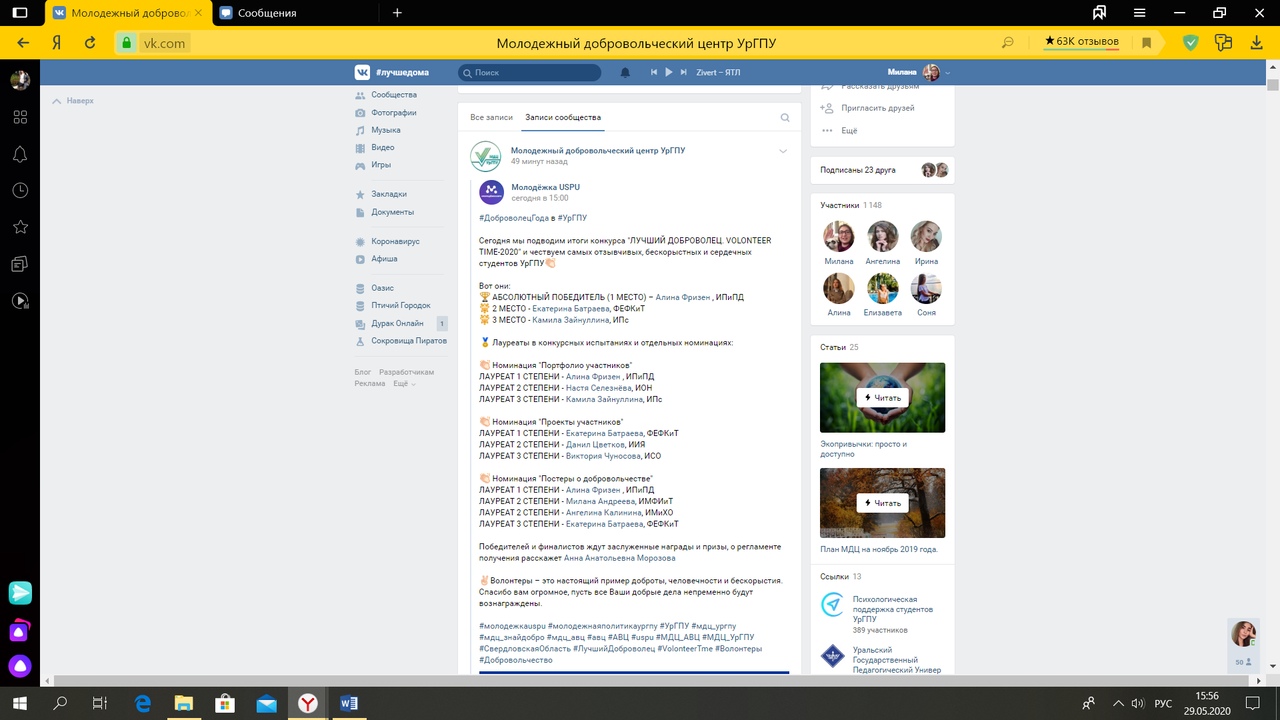Read the Экопривычки article
Viewport: 1280px width, 720px height.
(x=882, y=398)
